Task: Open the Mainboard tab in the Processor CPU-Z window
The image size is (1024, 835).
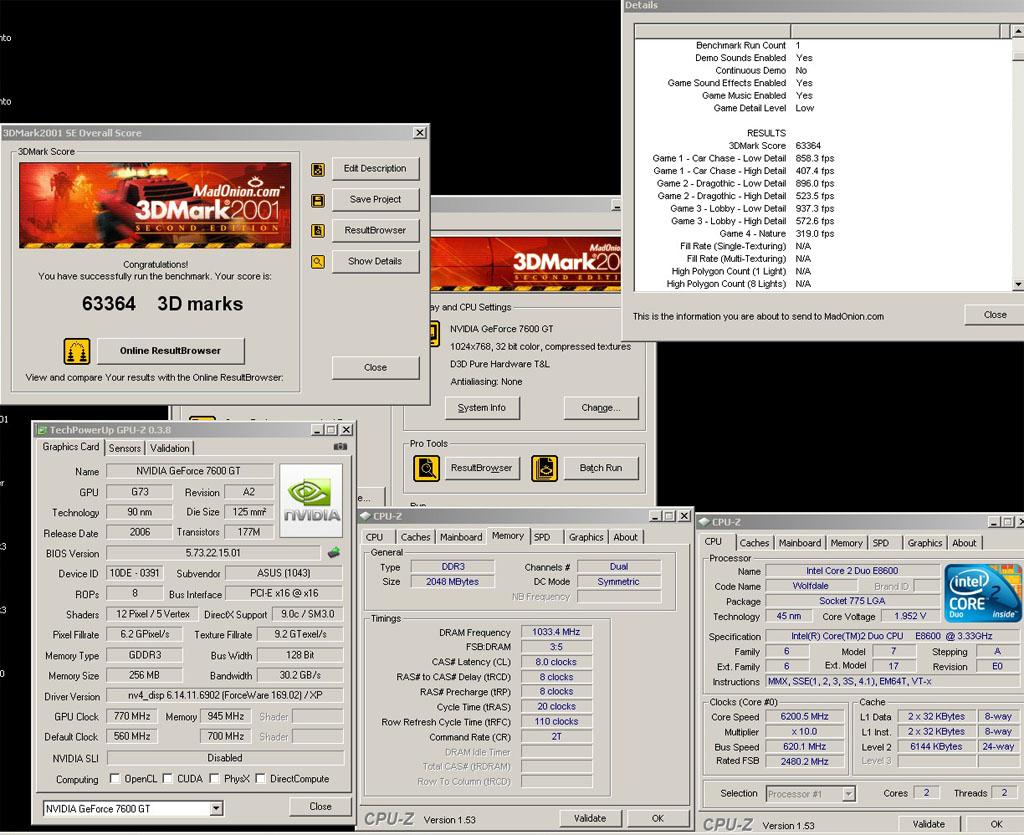Action: click(x=800, y=543)
